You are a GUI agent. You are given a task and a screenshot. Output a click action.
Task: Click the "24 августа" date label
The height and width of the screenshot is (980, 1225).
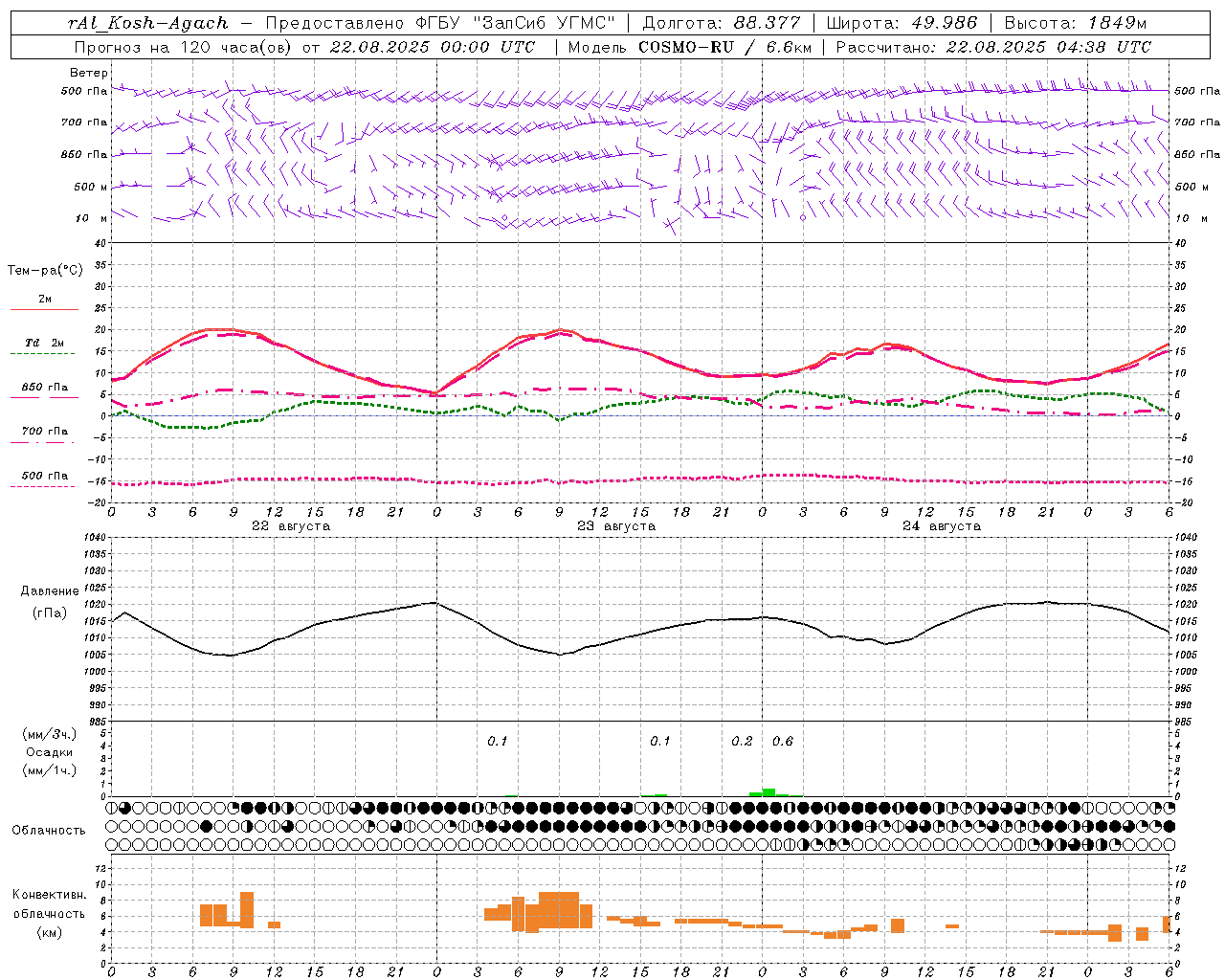(x=942, y=525)
